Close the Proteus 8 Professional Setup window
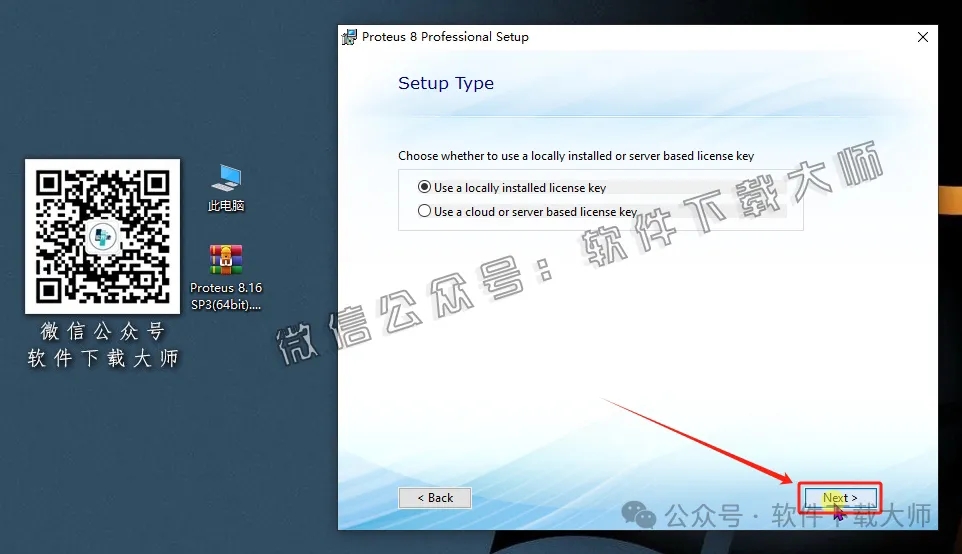 [x=923, y=37]
